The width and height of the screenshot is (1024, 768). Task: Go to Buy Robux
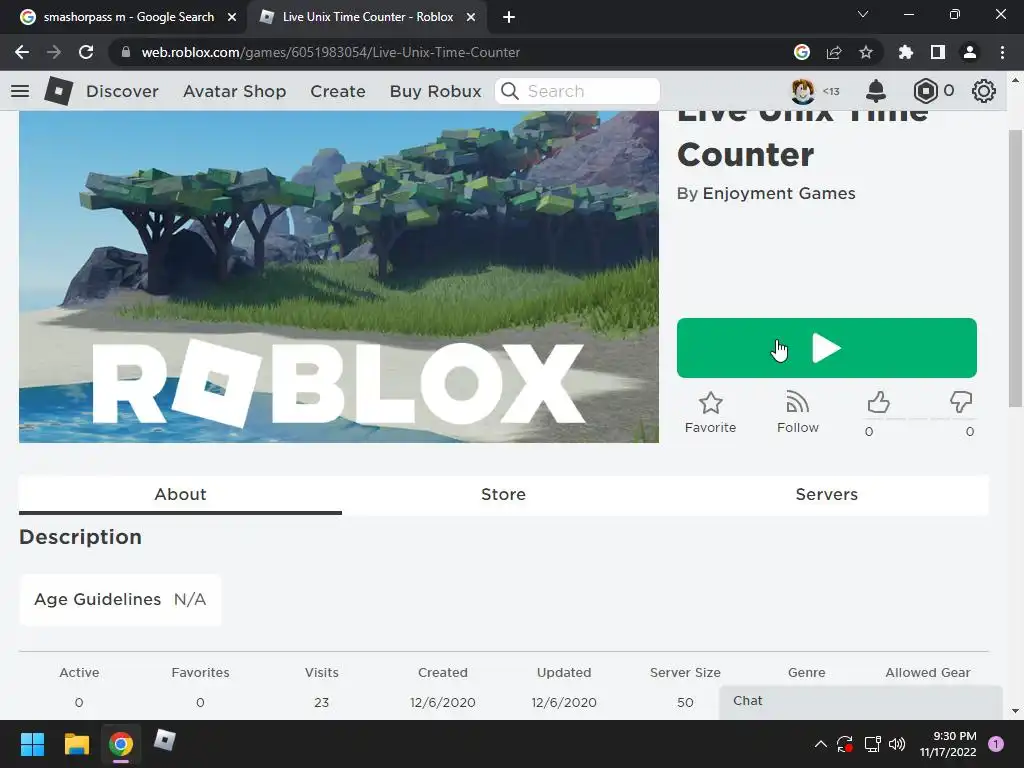point(436,91)
